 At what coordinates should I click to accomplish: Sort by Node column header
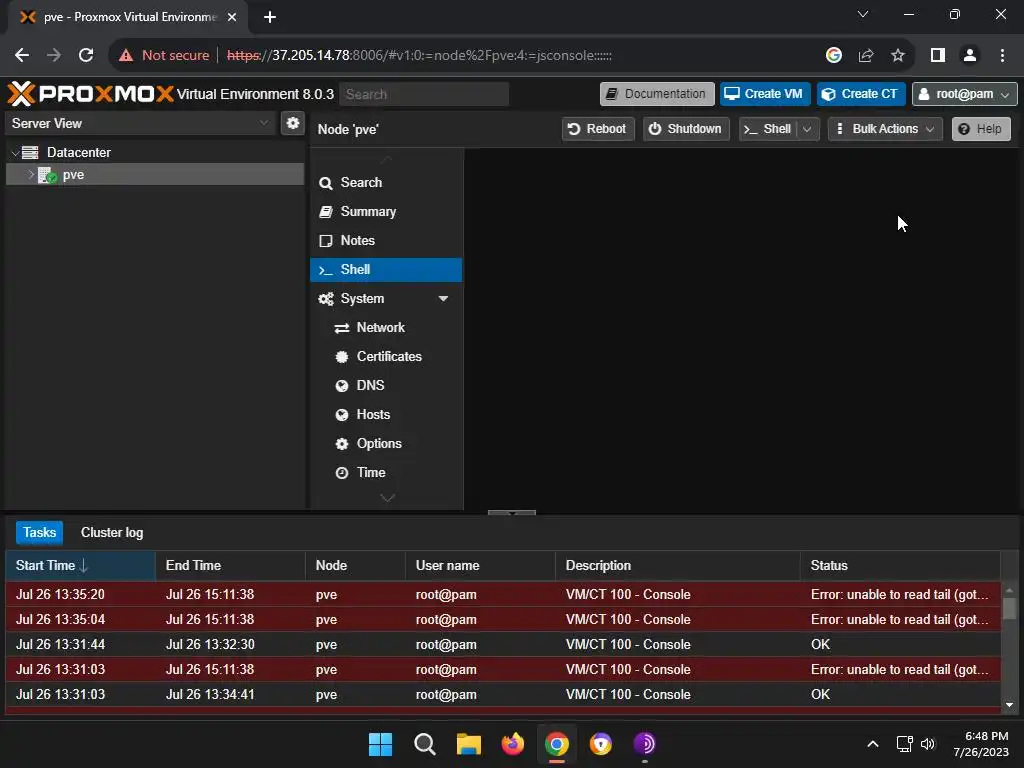[x=356, y=566]
